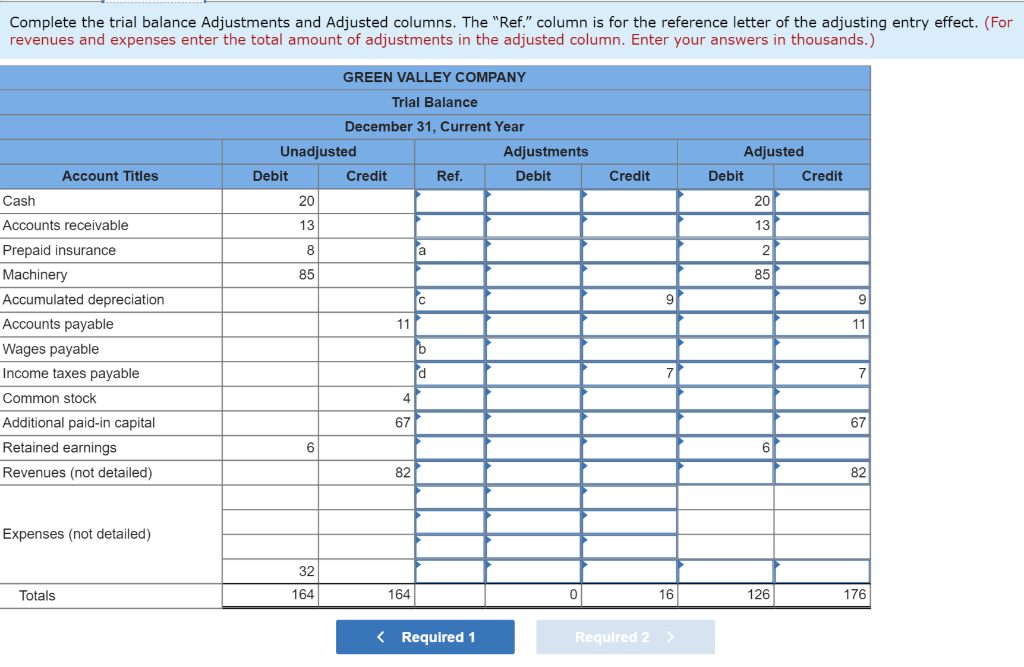The width and height of the screenshot is (1024, 667).
Task: Click the adjusted credit total 176
Action: [854, 594]
